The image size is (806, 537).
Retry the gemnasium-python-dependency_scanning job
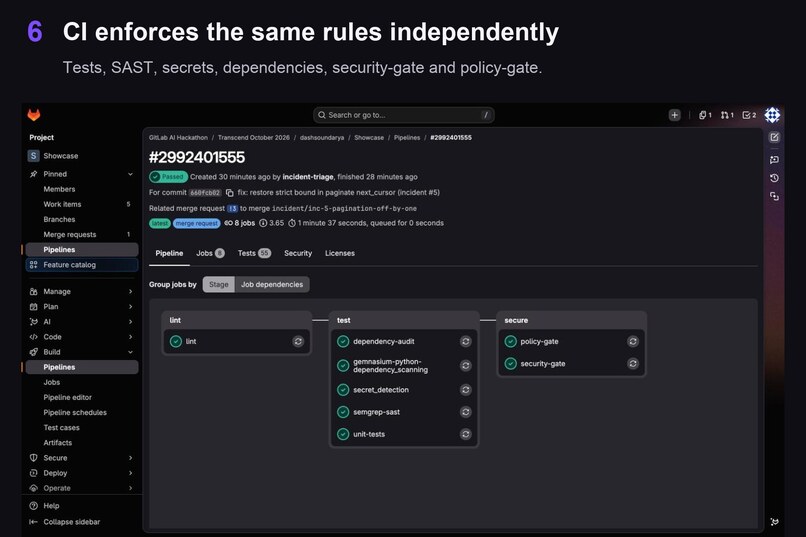pos(466,365)
